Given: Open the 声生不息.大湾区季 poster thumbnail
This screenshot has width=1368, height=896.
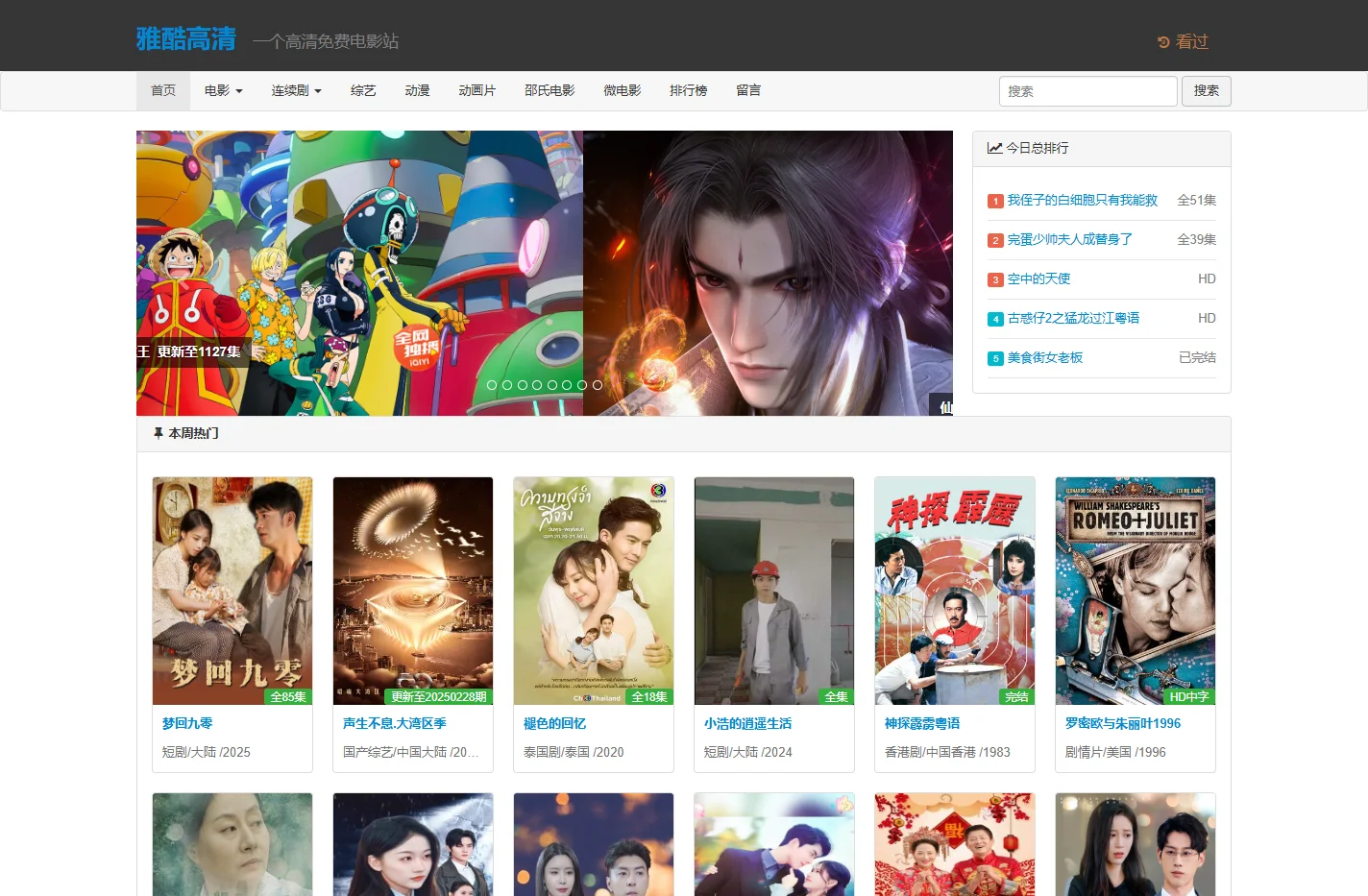Looking at the screenshot, I should pos(413,591).
